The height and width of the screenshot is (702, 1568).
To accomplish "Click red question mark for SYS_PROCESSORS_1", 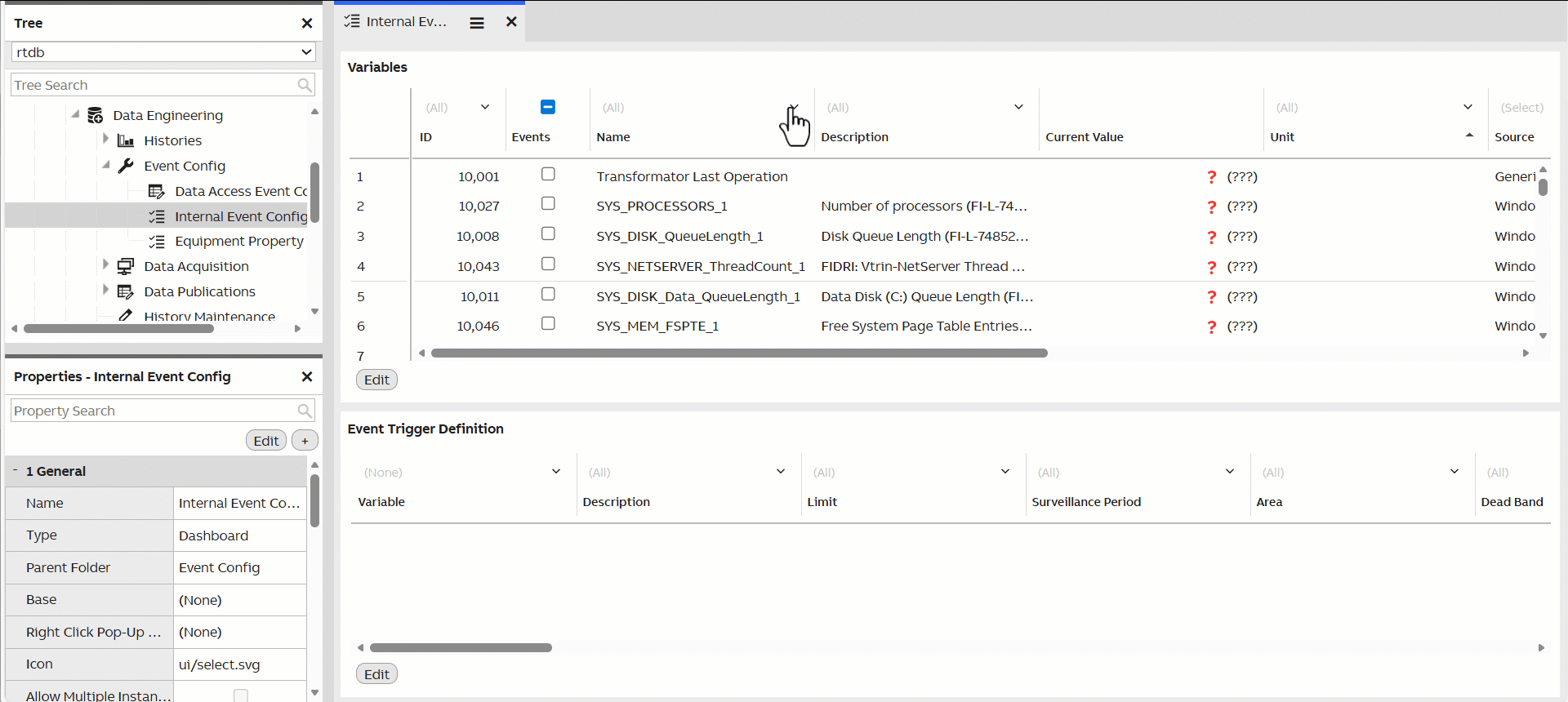I will coord(1212,207).
